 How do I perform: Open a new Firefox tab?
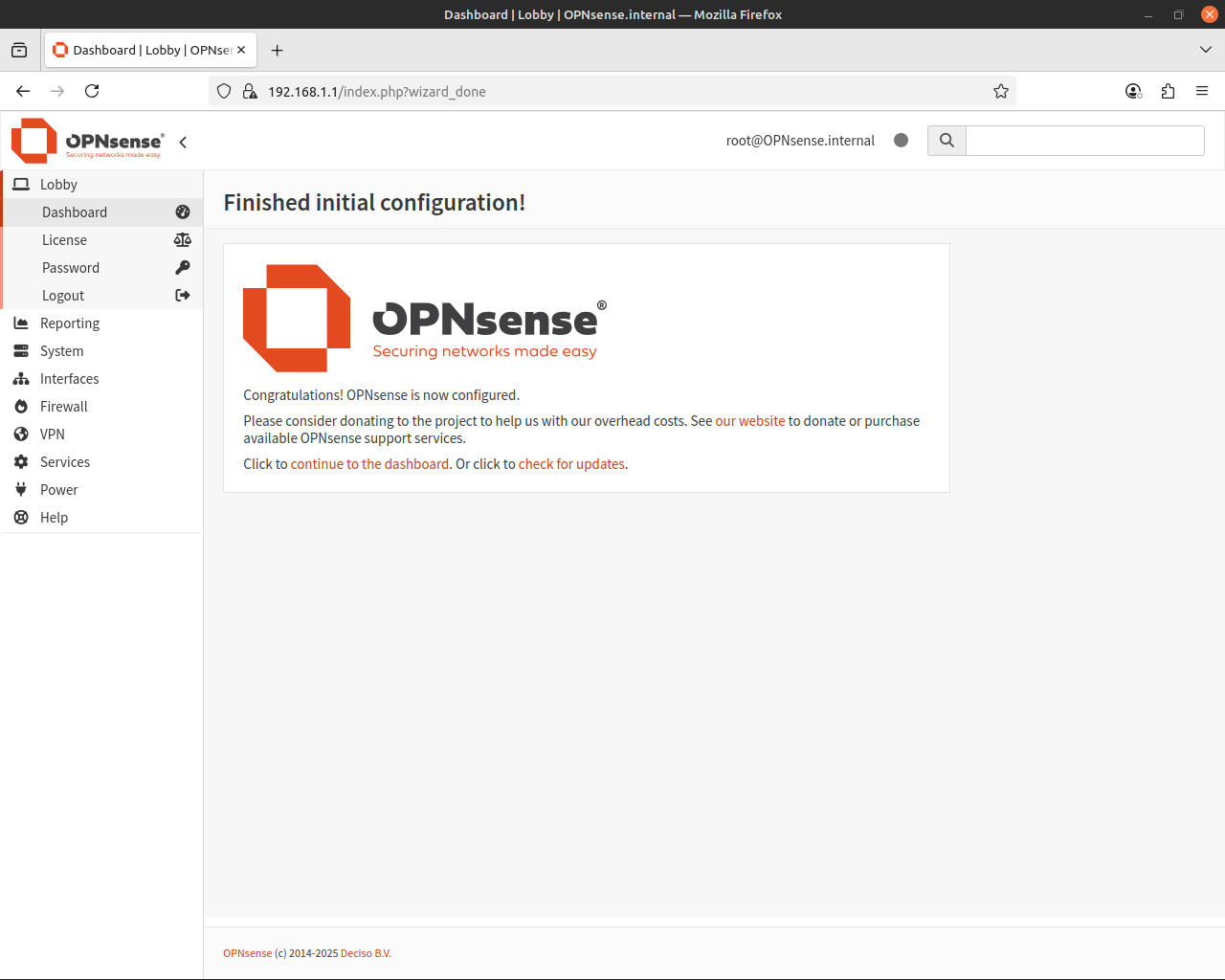pyautogui.click(x=278, y=51)
